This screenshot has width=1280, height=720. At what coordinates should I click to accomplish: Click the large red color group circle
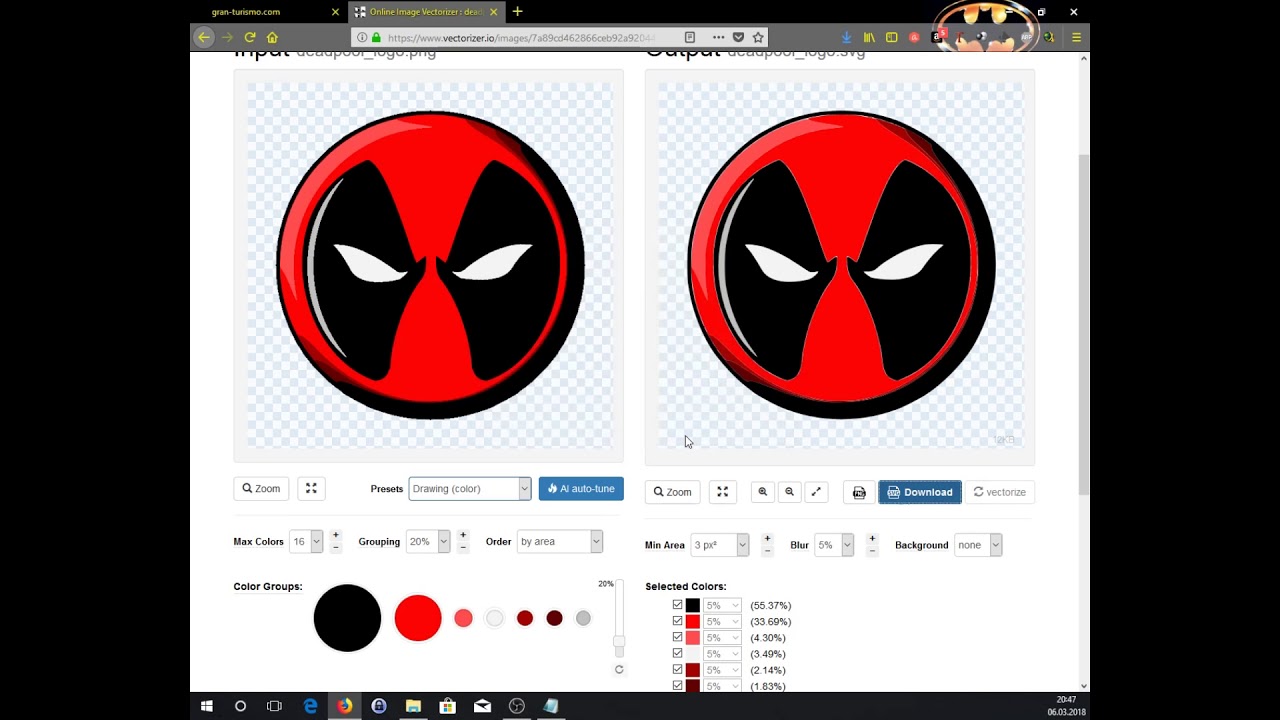point(418,618)
